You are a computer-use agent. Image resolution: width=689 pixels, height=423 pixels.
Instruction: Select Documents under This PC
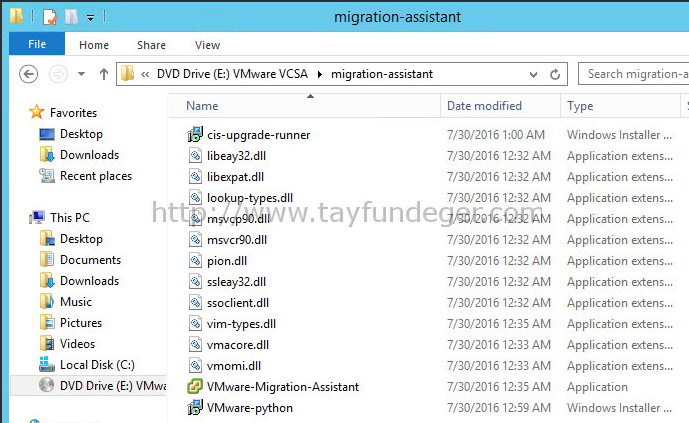(x=90, y=260)
